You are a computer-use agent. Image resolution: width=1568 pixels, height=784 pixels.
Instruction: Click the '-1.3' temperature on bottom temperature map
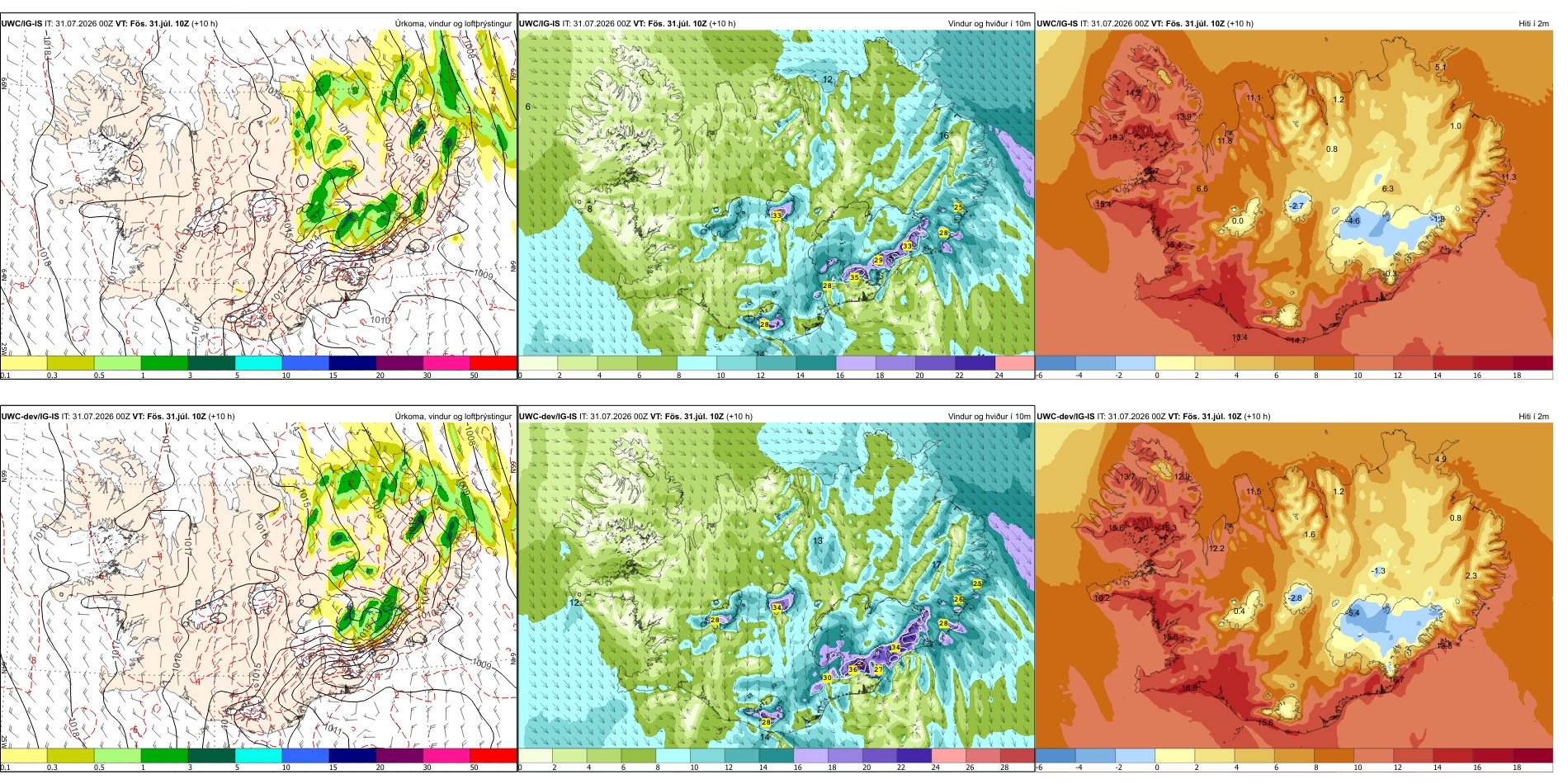pos(1378,571)
